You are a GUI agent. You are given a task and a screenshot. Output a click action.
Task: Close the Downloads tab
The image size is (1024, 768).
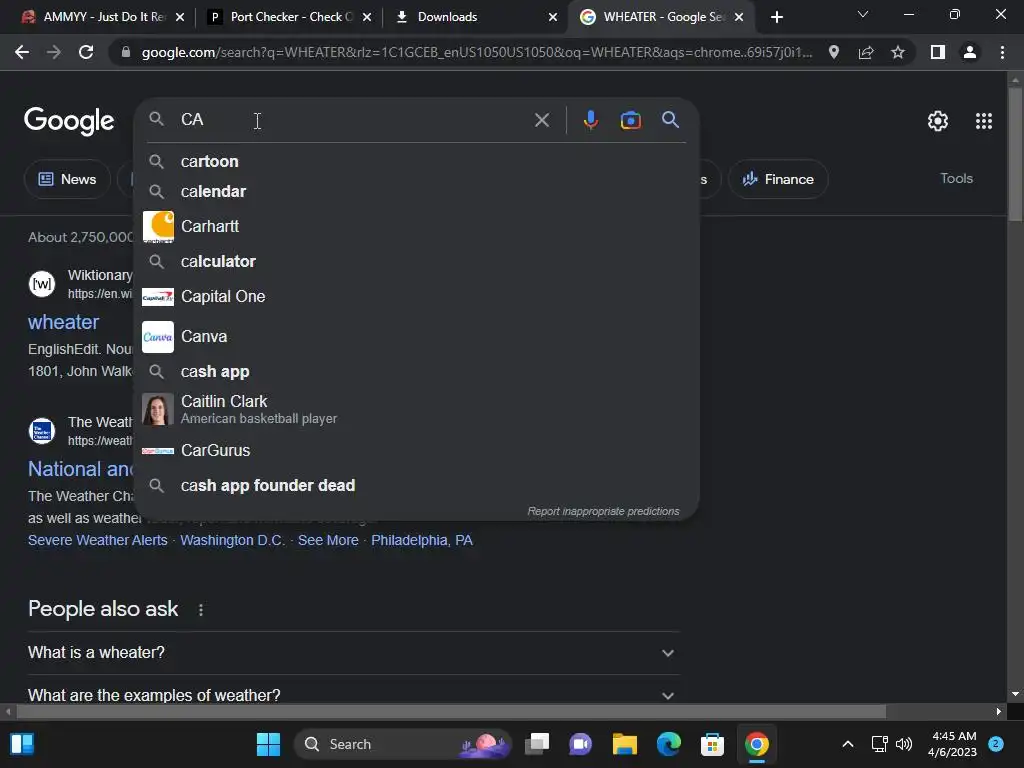point(552,17)
